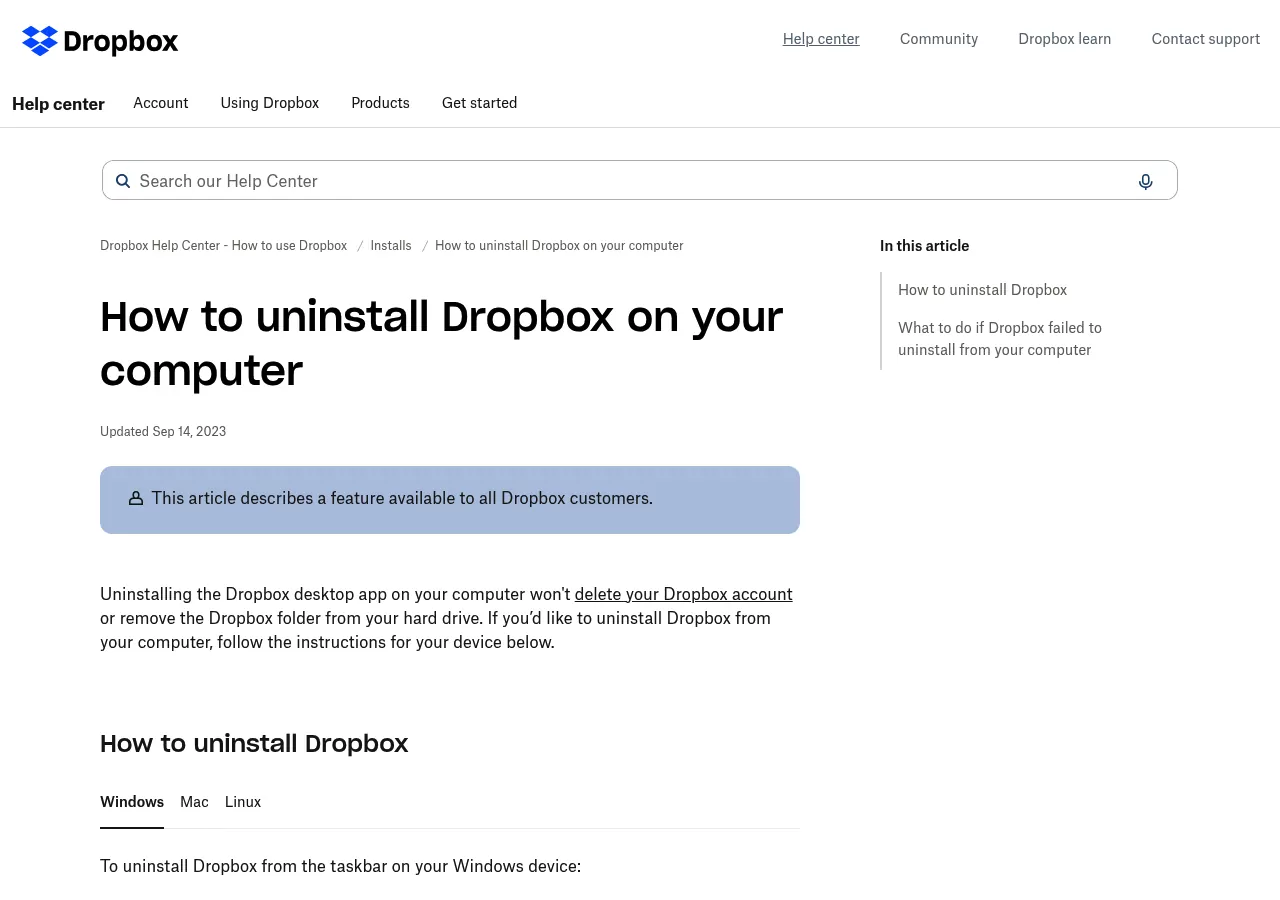Click the main article title heading
1280x900 pixels.
coord(441,343)
